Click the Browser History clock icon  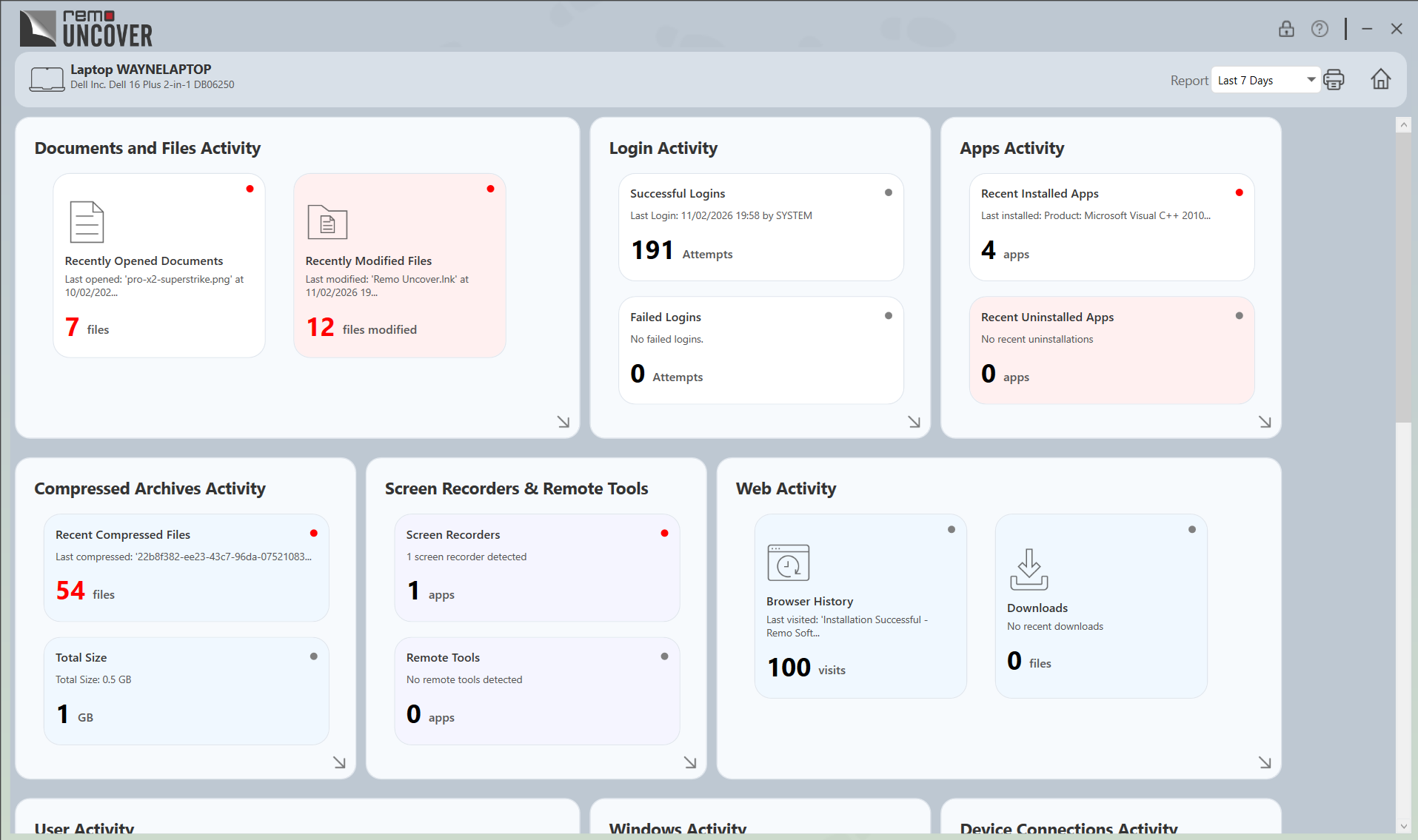(x=788, y=563)
